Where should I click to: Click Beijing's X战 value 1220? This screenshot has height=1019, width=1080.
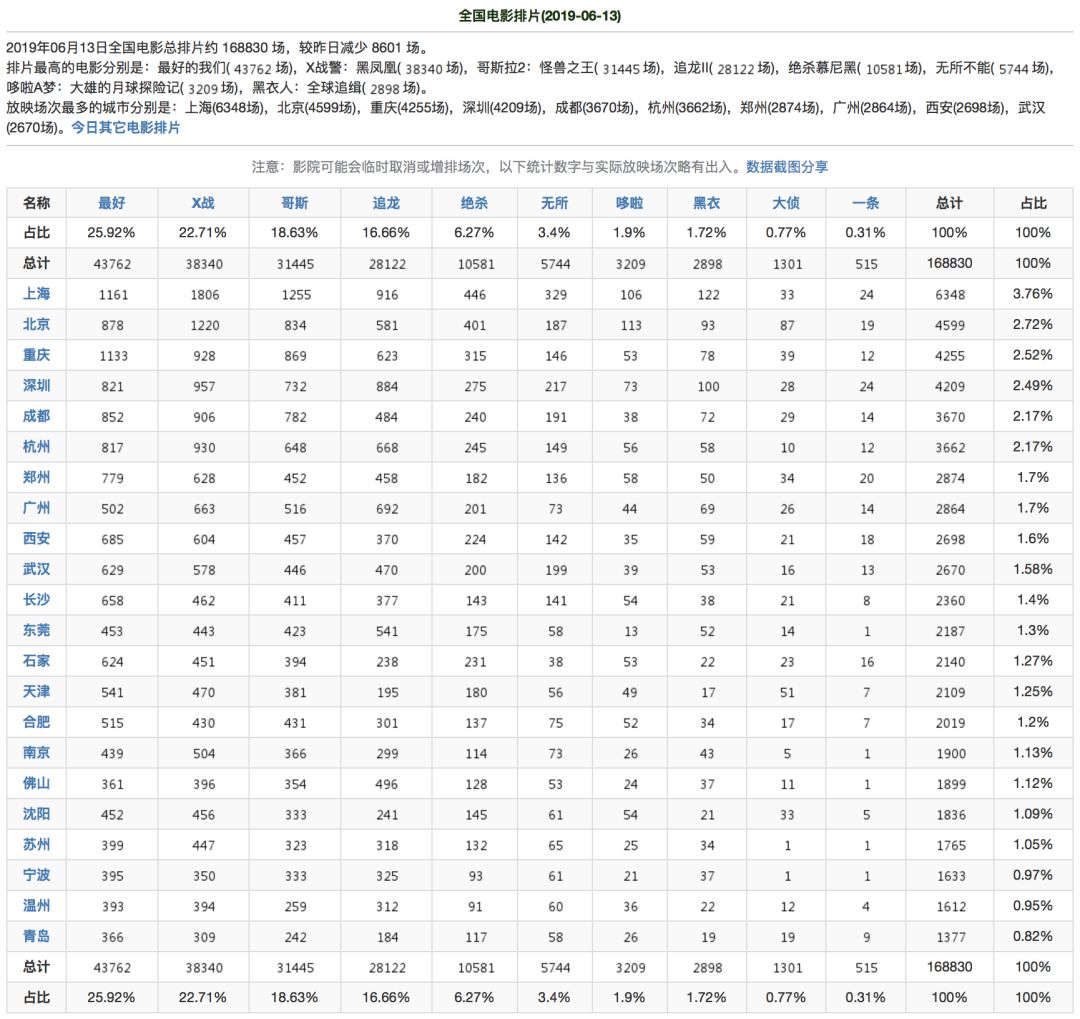(x=205, y=325)
